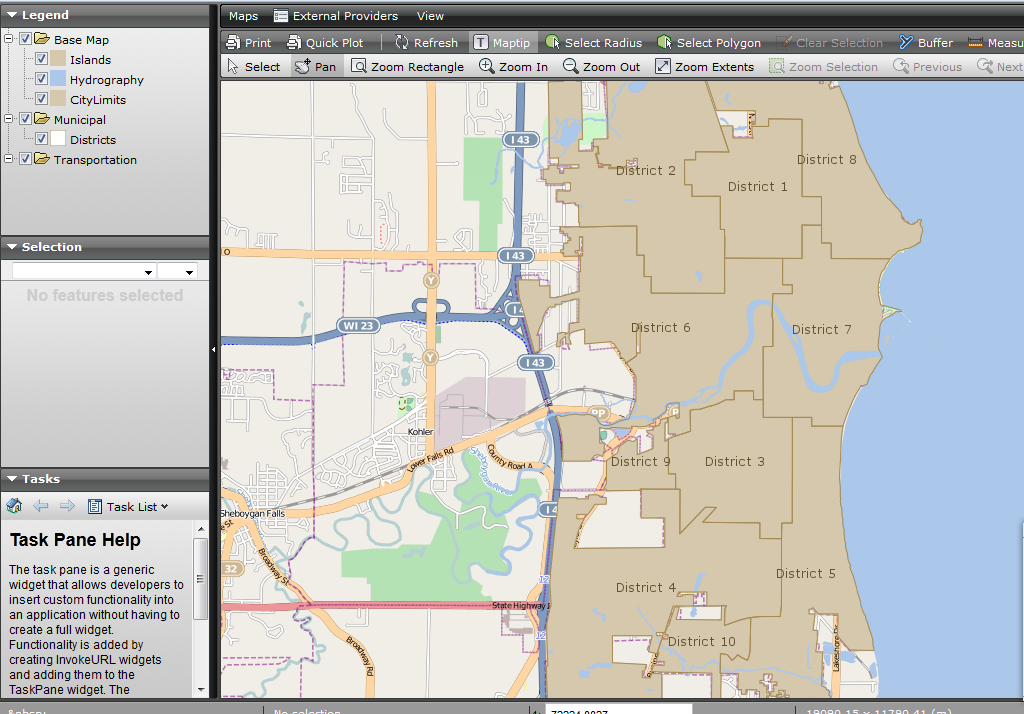Click Zoom Extents to view full map
Image resolution: width=1024 pixels, height=714 pixels.
click(x=705, y=66)
